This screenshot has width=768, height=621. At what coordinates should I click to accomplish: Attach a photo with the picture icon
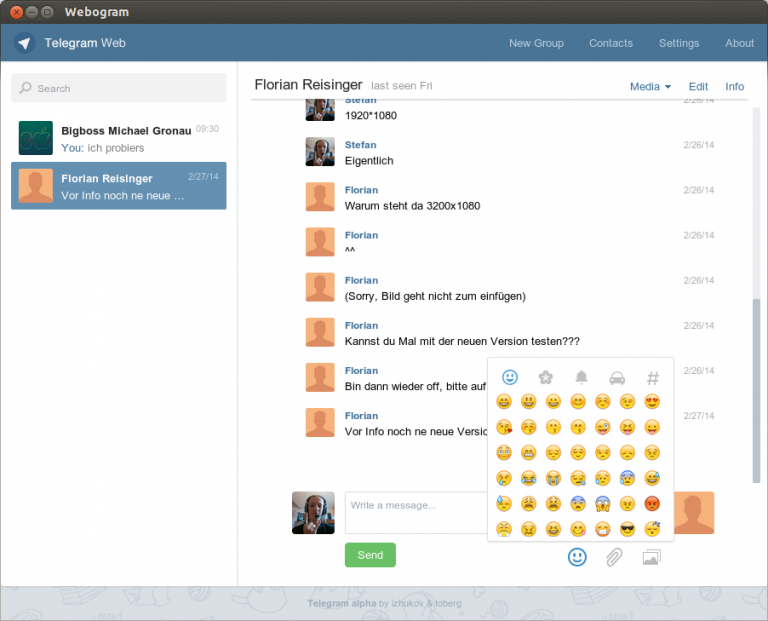pos(651,557)
